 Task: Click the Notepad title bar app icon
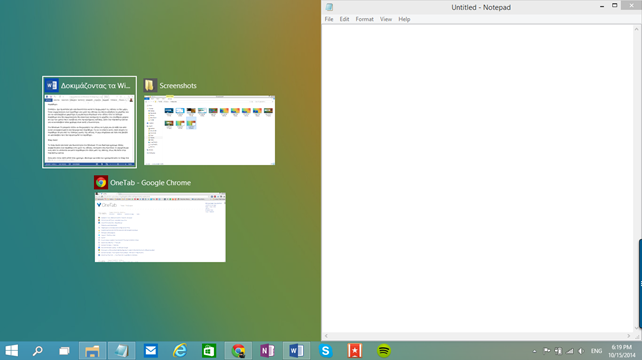tap(329, 7)
